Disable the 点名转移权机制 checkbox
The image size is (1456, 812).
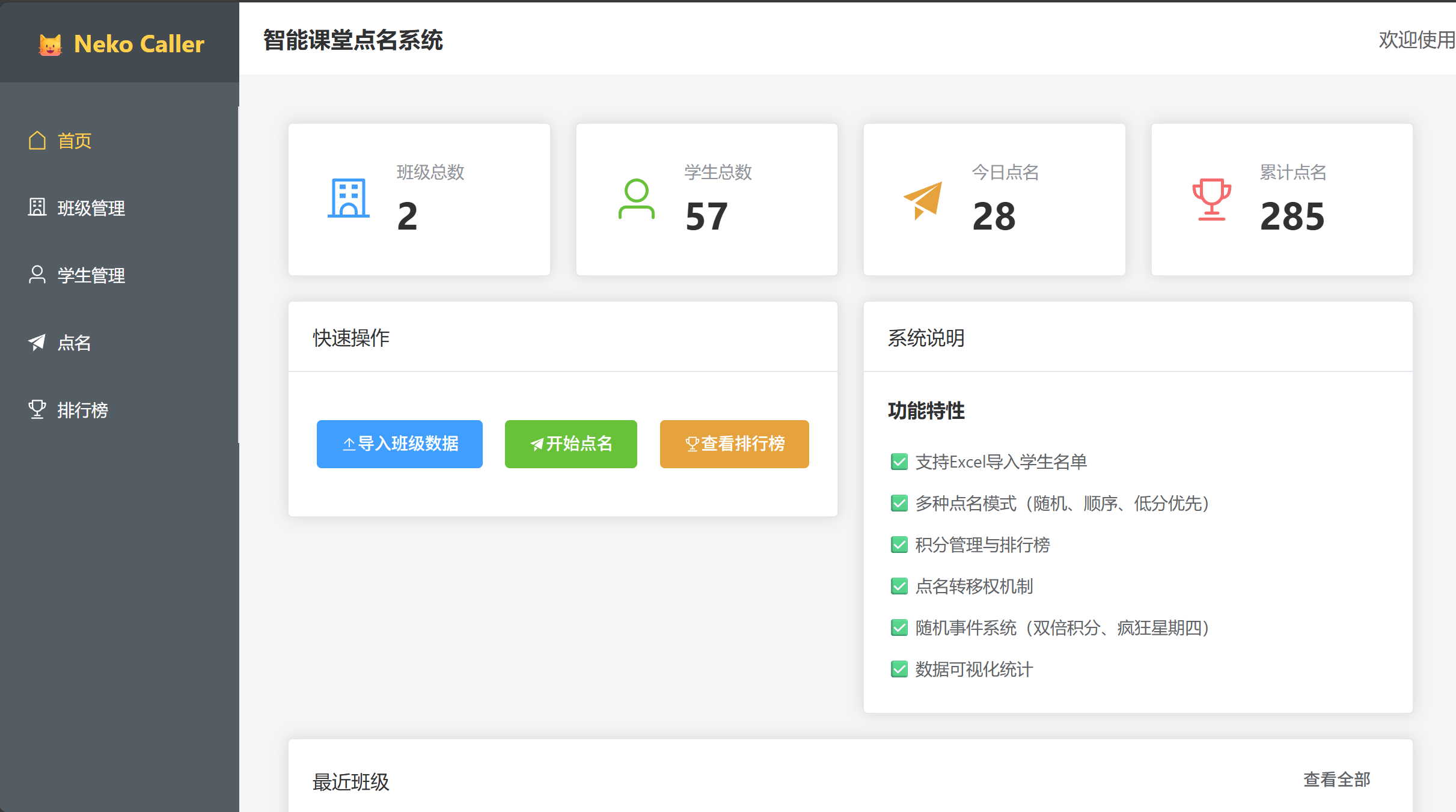click(x=899, y=587)
